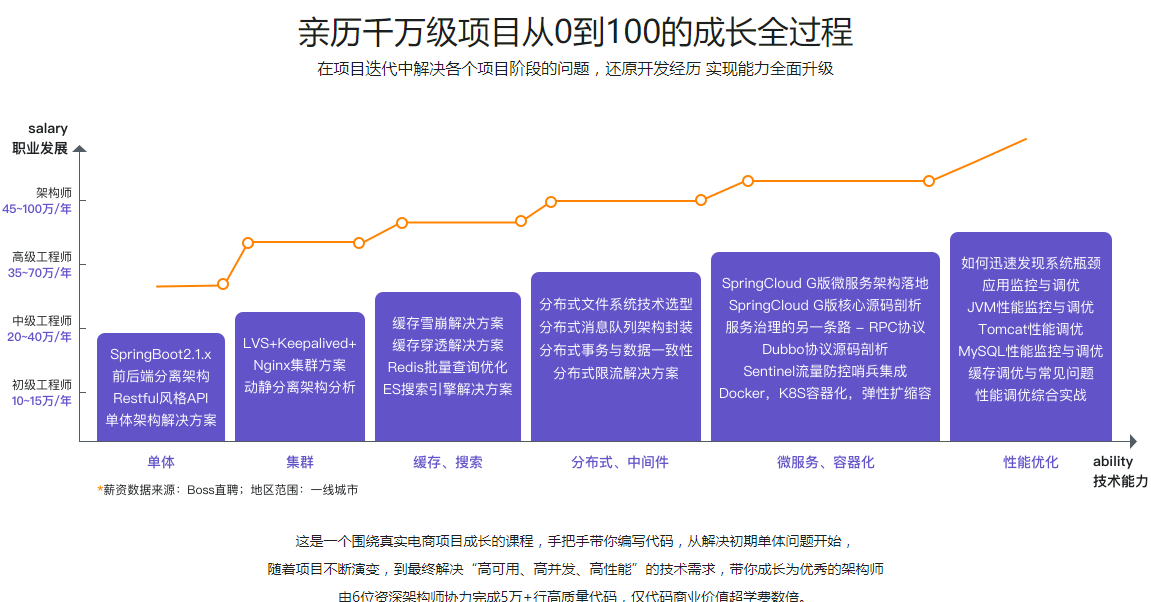The width and height of the screenshot is (1151, 602).
Task: Select the 中级工程师 20~40万/年 label
Action: pos(40,328)
